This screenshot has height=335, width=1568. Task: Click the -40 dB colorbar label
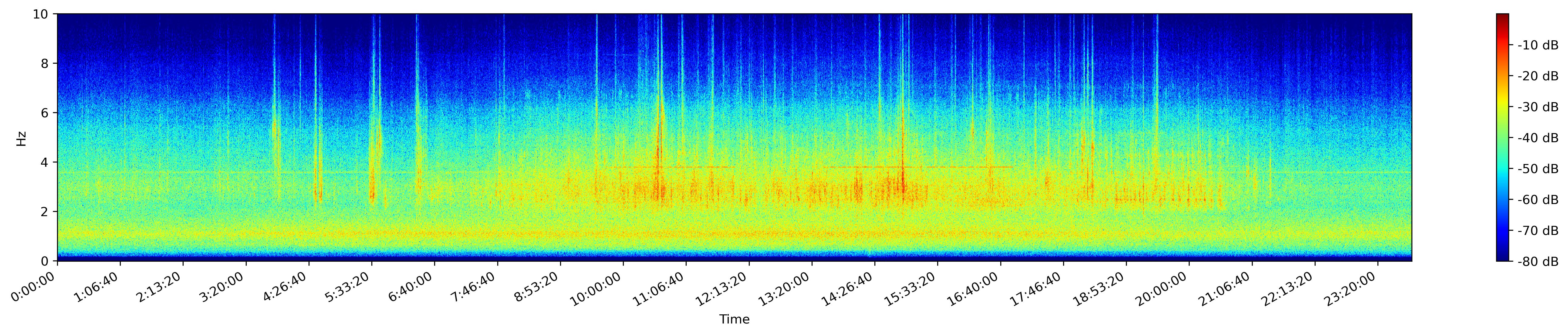pyautogui.click(x=1538, y=138)
